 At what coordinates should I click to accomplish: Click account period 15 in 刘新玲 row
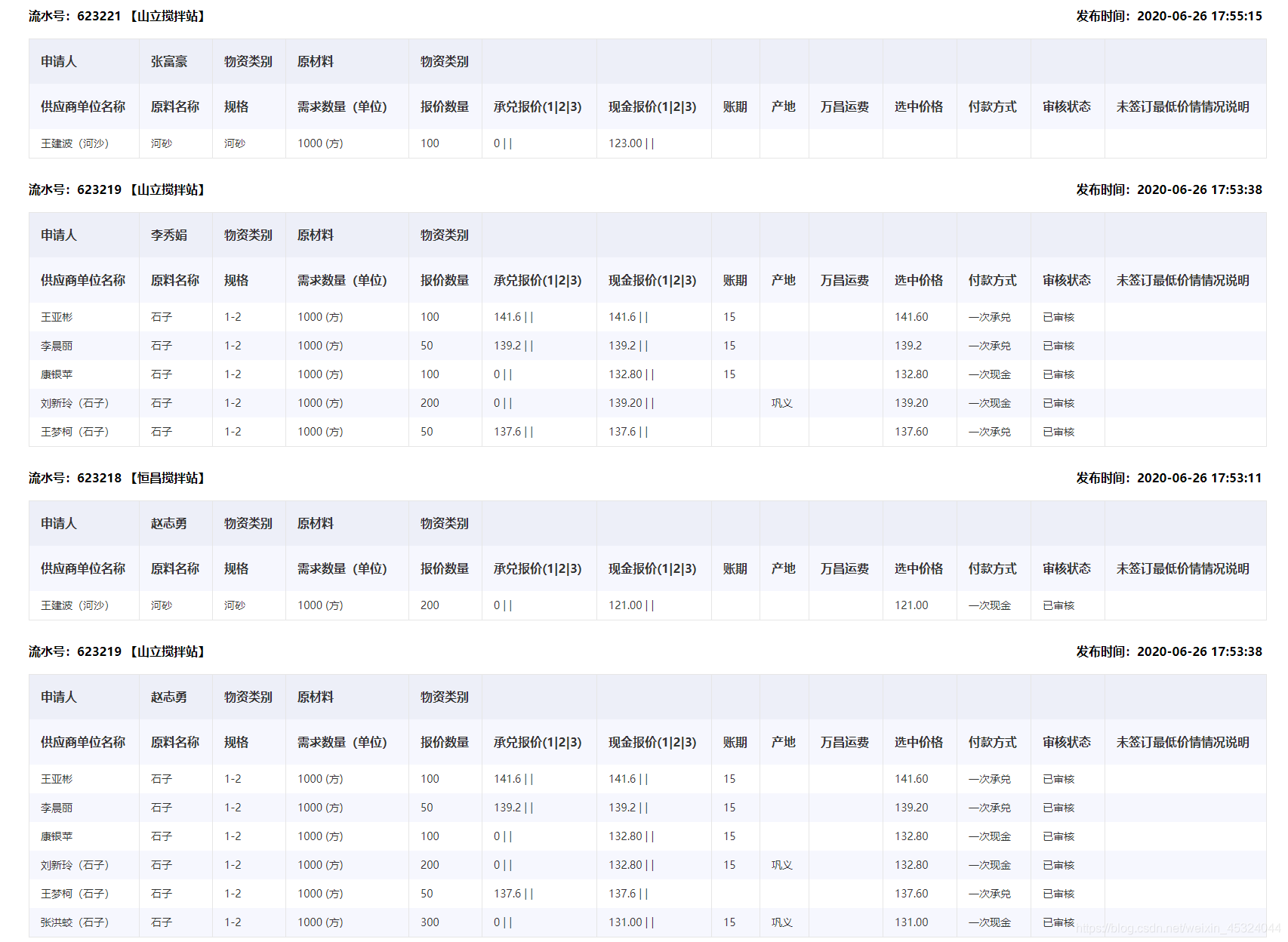point(729,865)
